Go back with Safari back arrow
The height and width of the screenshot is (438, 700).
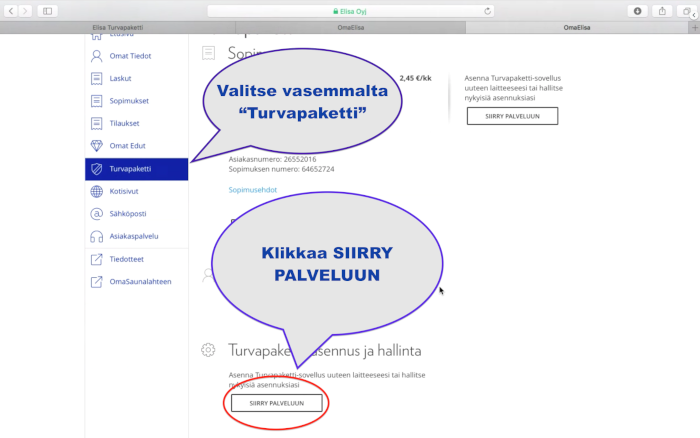click(x=11, y=11)
